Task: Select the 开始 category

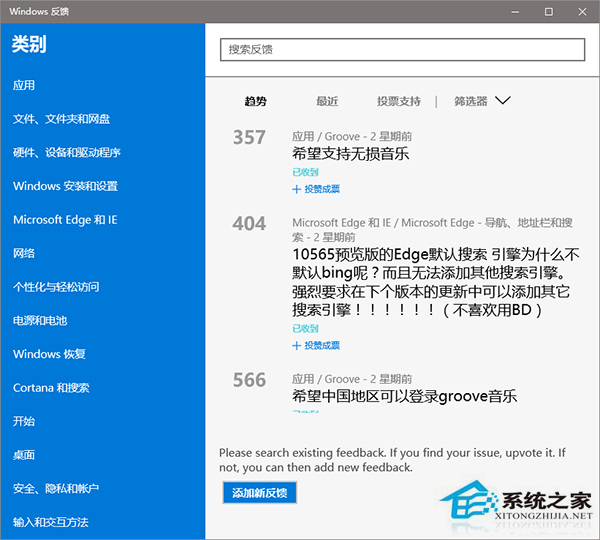Action: point(24,421)
